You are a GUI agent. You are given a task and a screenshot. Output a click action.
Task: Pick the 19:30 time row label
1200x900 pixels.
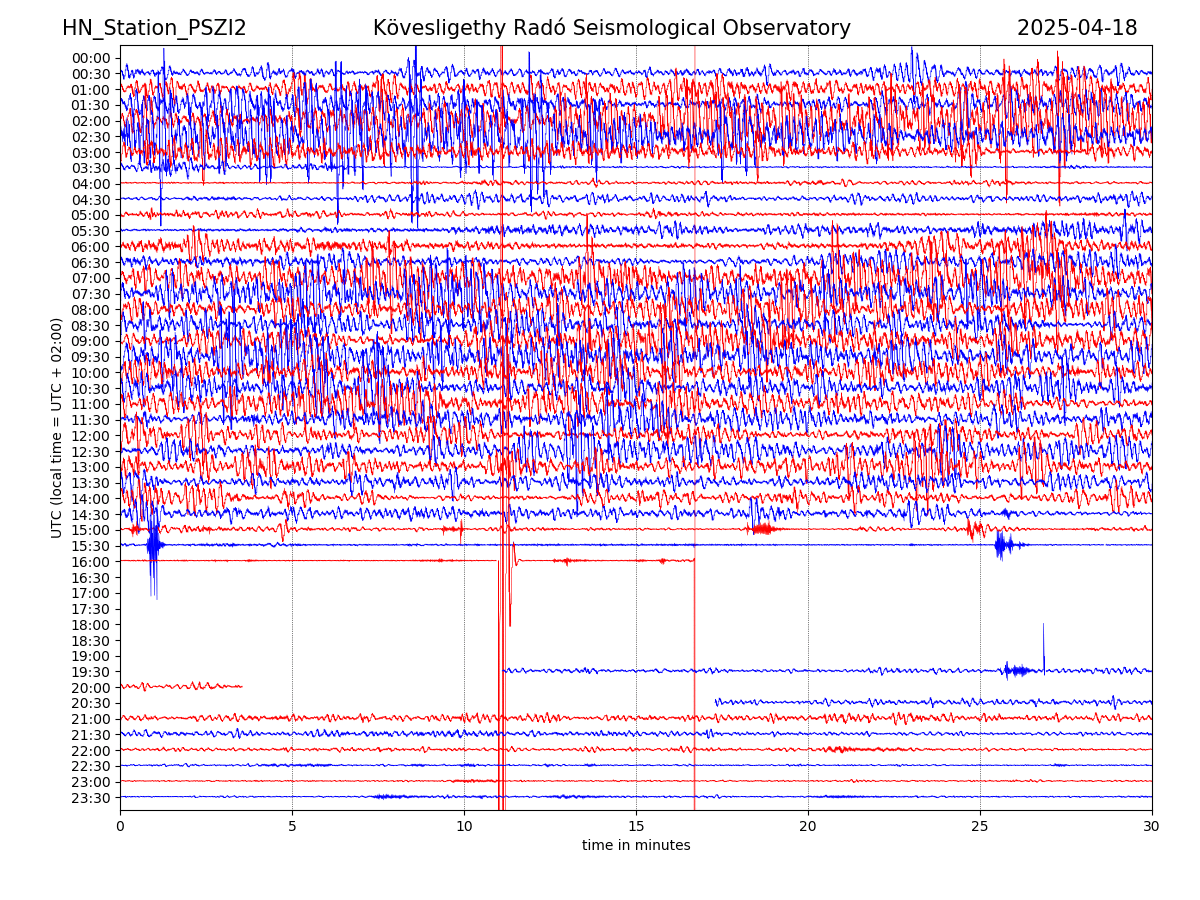pos(90,672)
